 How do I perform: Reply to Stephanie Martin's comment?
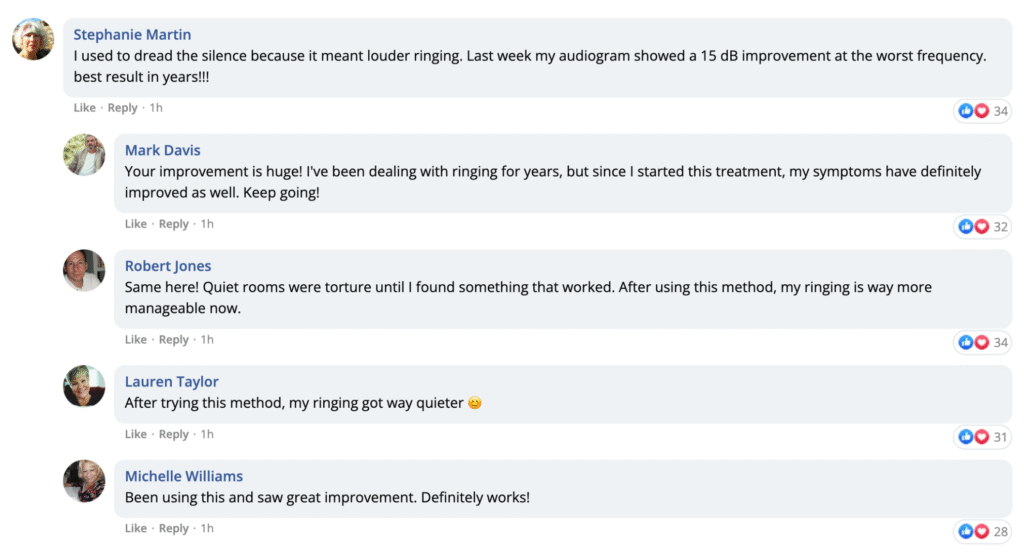click(122, 108)
